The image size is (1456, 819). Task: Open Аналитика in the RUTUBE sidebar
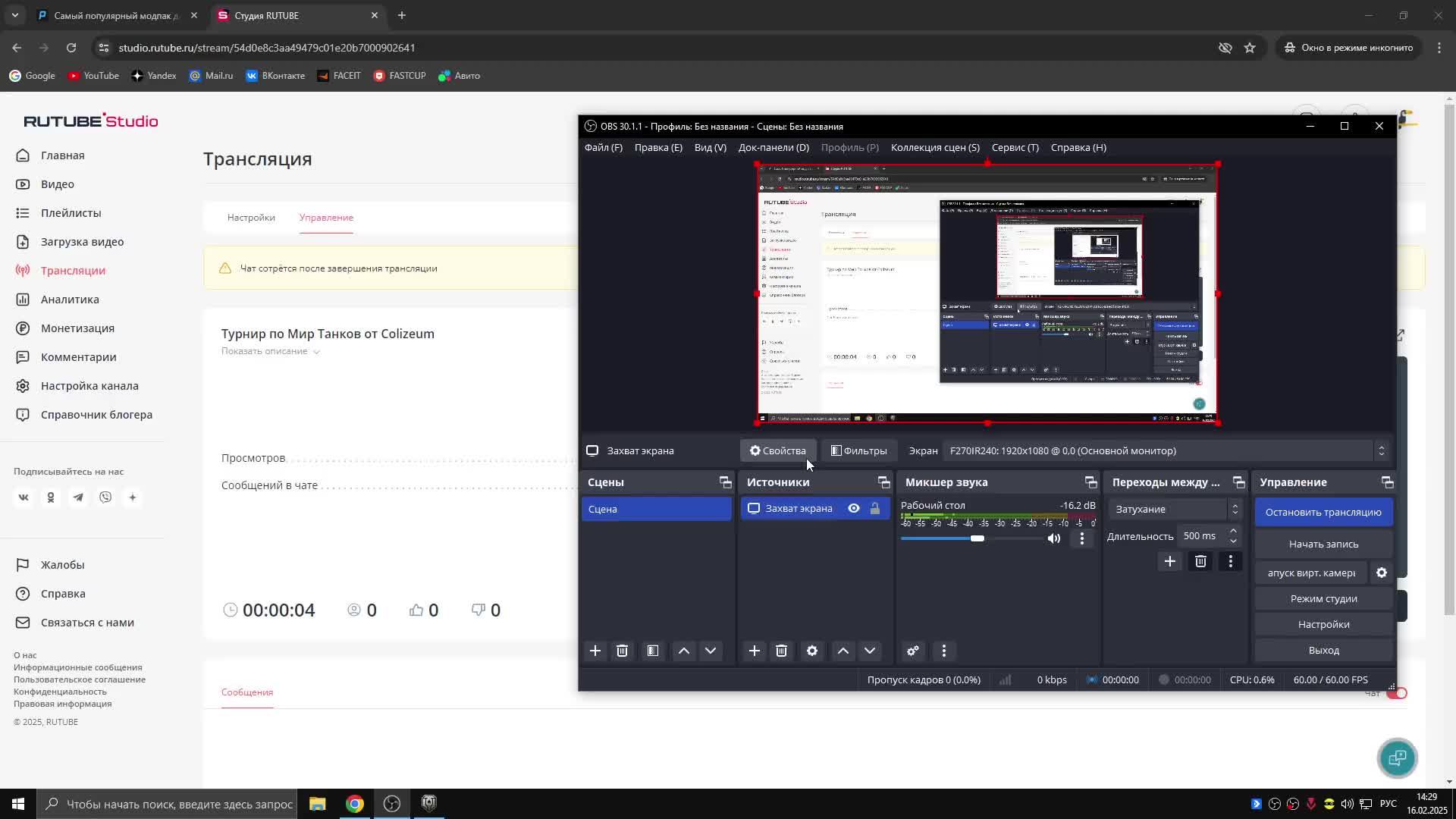[70, 299]
